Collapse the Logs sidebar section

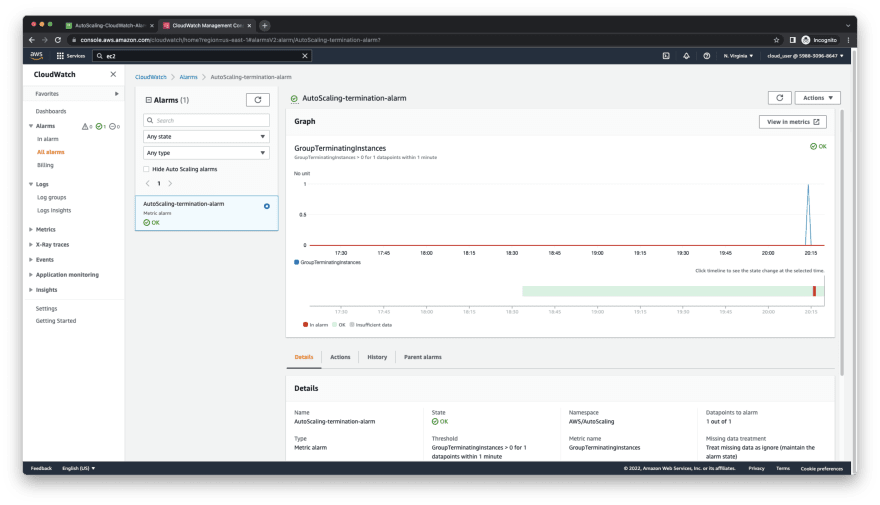click(31, 184)
